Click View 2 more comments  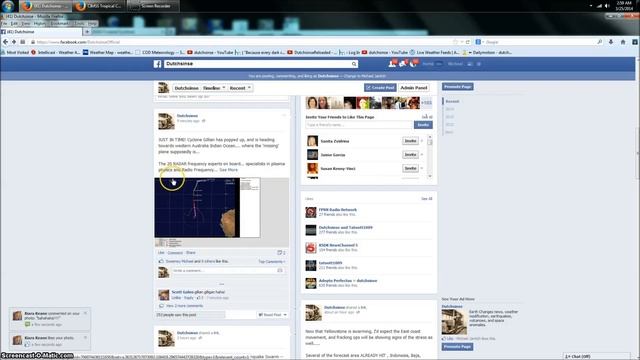point(184,306)
